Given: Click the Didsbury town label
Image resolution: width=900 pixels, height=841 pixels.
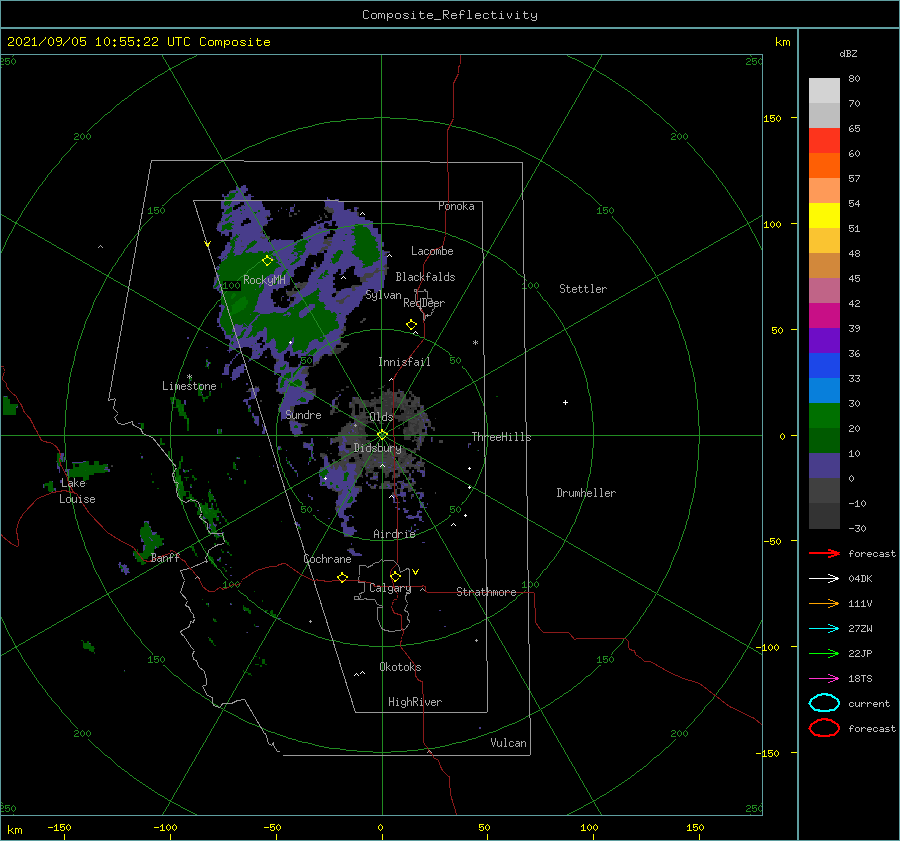Looking at the screenshot, I should (x=378, y=448).
